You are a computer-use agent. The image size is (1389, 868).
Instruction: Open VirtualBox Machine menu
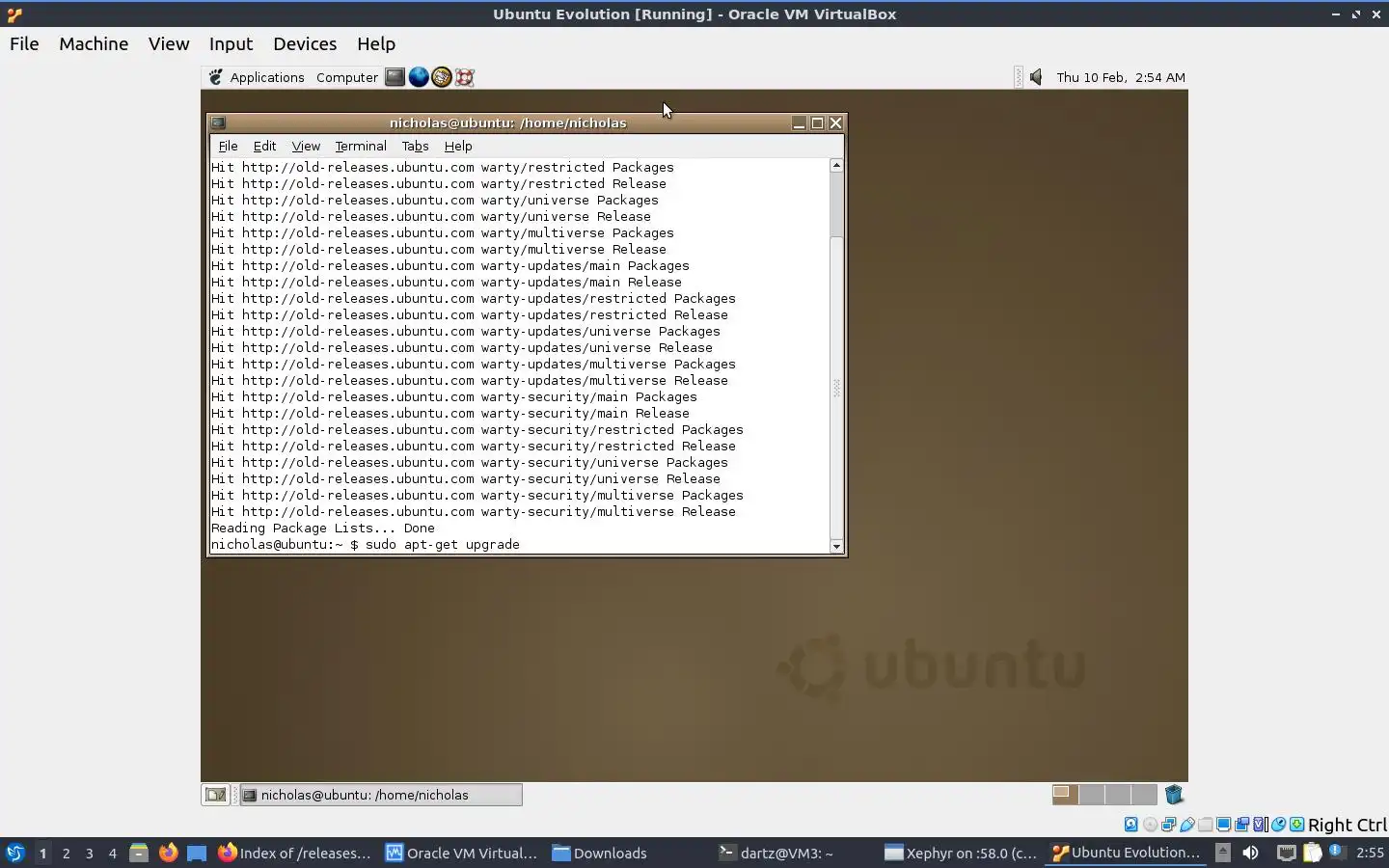pyautogui.click(x=94, y=43)
